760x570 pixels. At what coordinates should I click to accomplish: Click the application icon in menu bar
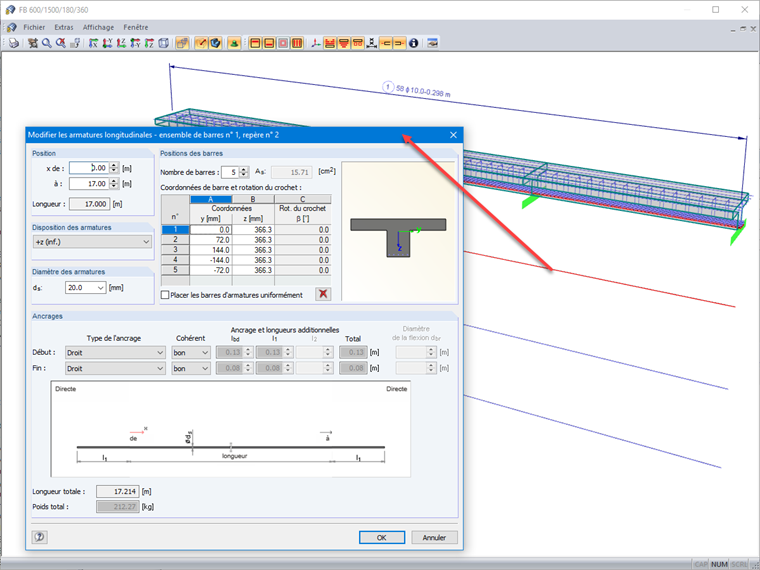[11, 28]
